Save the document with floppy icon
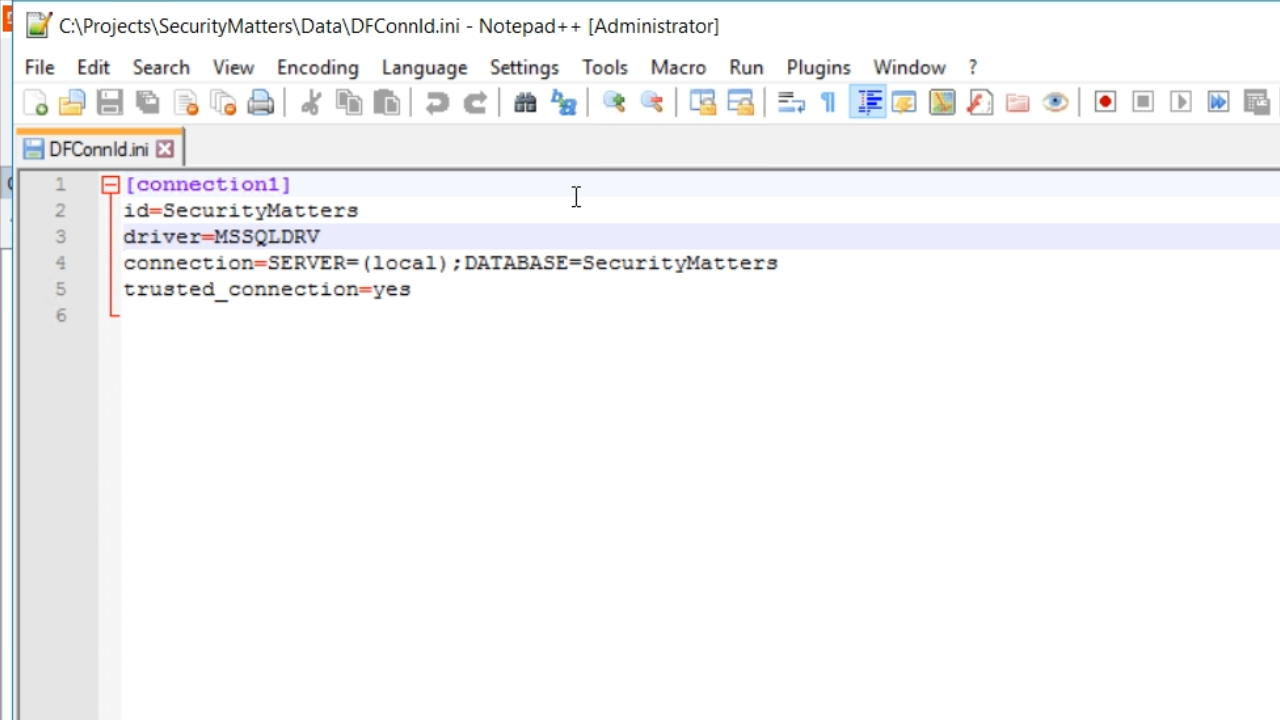Viewport: 1280px width, 720px height. click(110, 102)
